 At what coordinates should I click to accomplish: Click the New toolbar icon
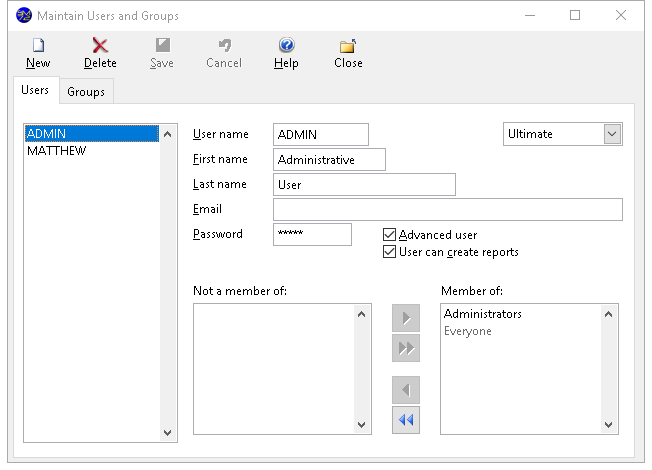[38, 45]
